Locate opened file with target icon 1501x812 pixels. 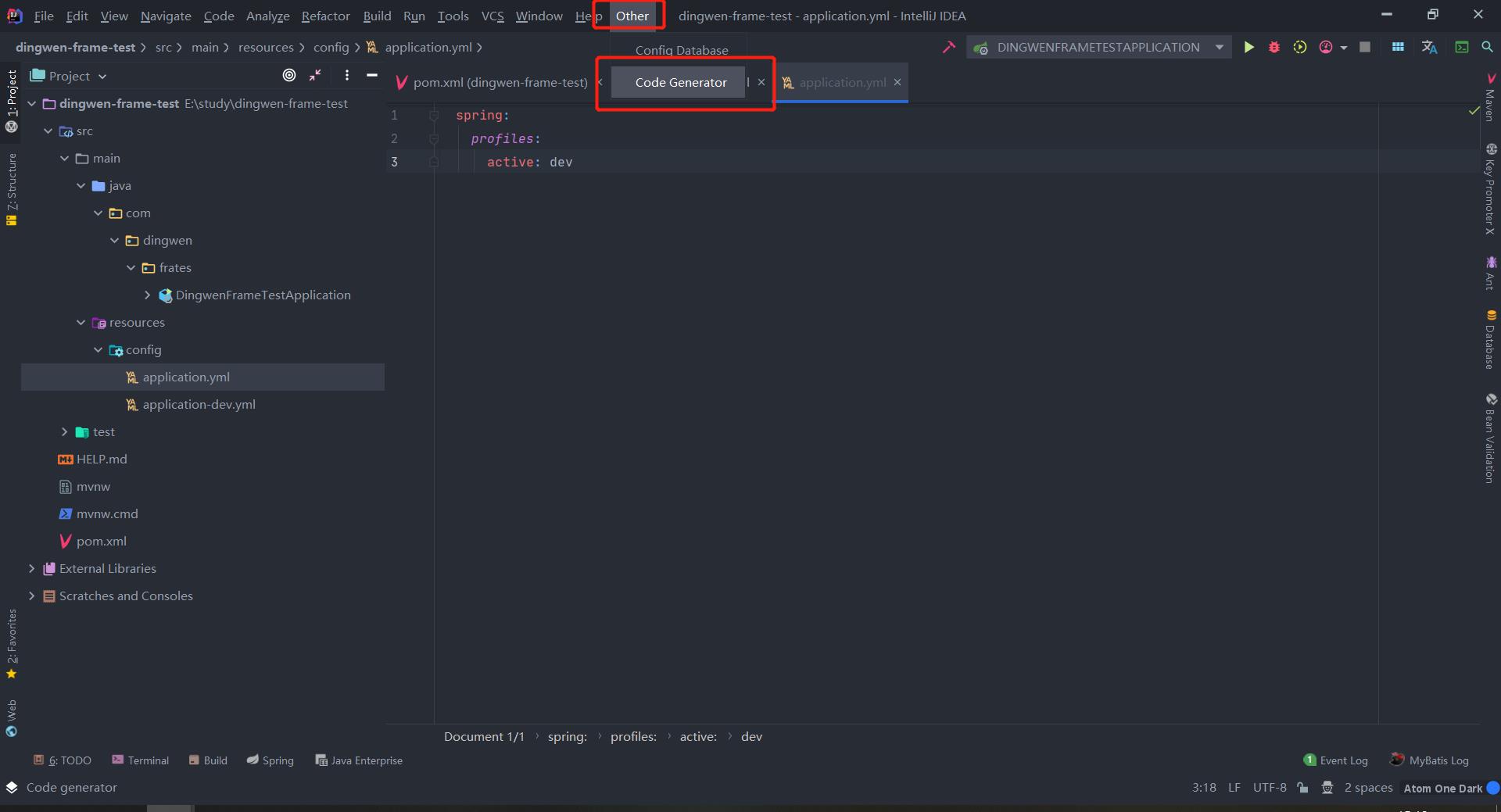[x=289, y=75]
